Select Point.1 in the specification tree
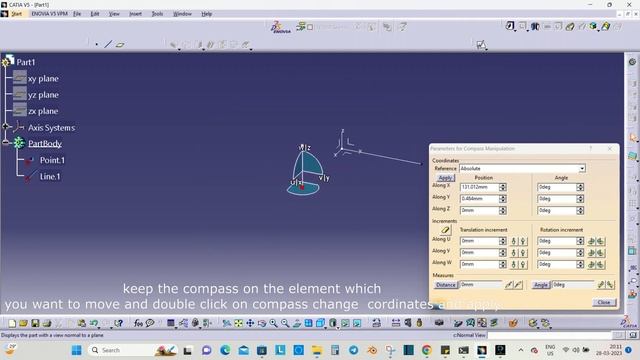This screenshot has width=640, height=360. click(52, 160)
